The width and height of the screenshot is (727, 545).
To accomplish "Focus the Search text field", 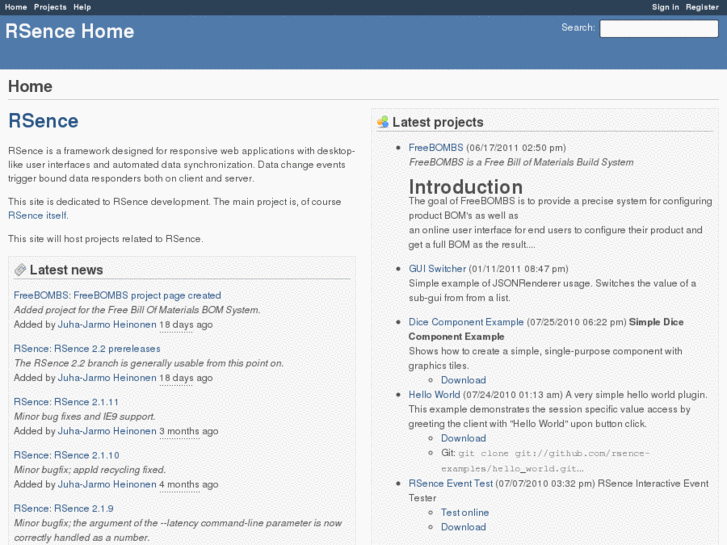I will pyautogui.click(x=658, y=29).
